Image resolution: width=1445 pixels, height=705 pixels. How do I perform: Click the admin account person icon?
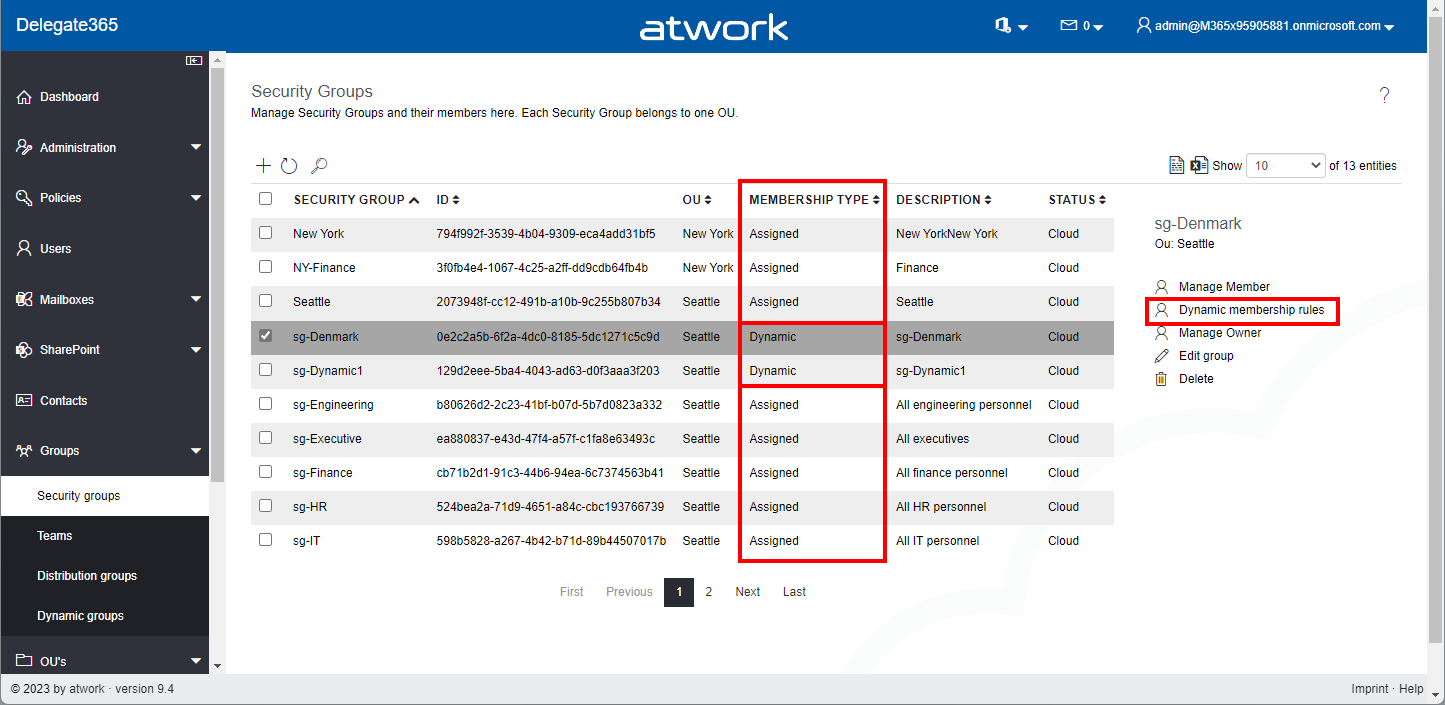pos(1144,25)
